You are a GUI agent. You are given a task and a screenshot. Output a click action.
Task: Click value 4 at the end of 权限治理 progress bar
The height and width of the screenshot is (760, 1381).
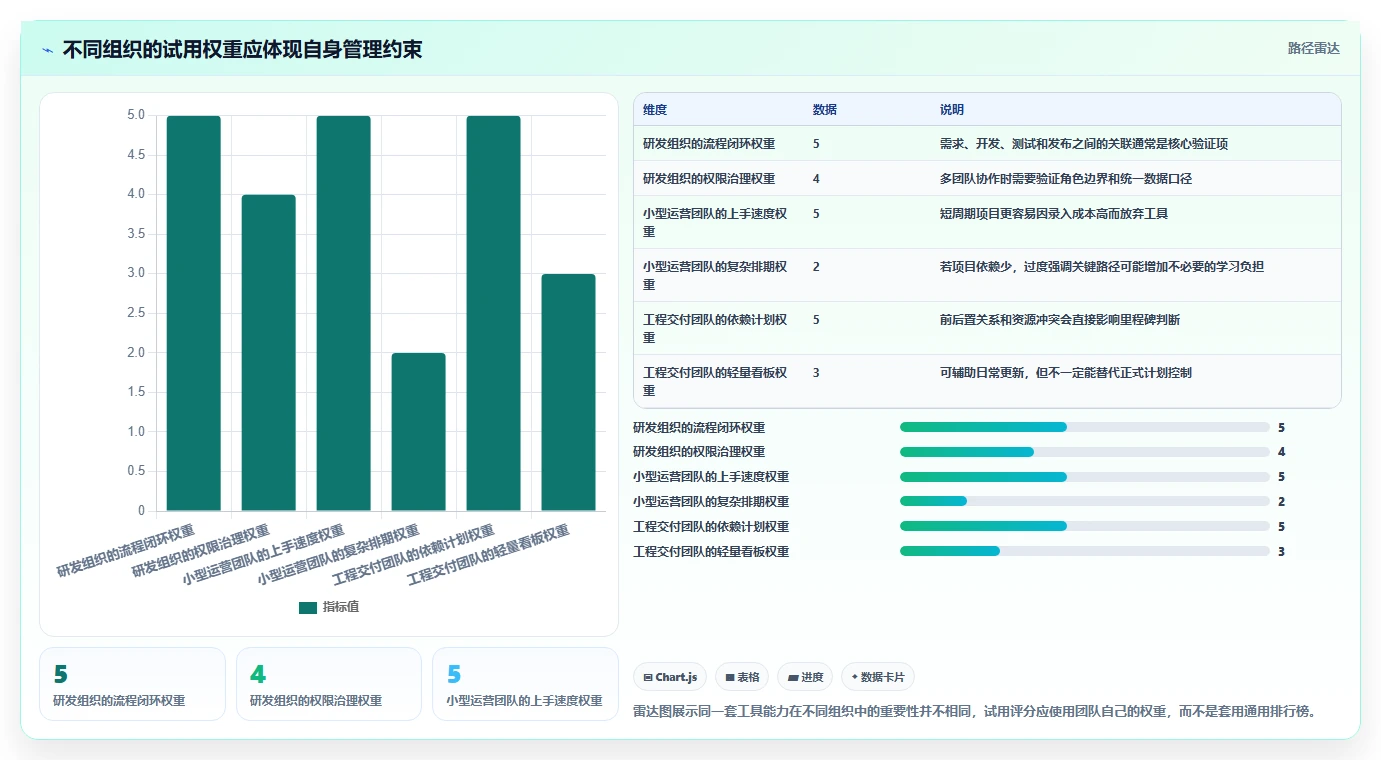(x=1281, y=452)
